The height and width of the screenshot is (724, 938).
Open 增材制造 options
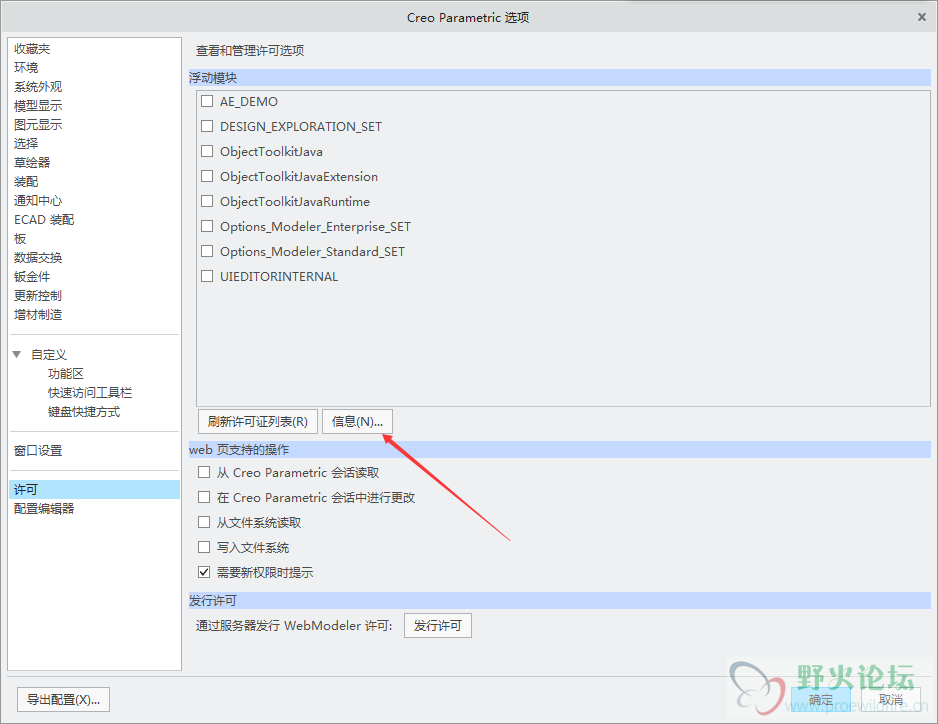click(38, 315)
